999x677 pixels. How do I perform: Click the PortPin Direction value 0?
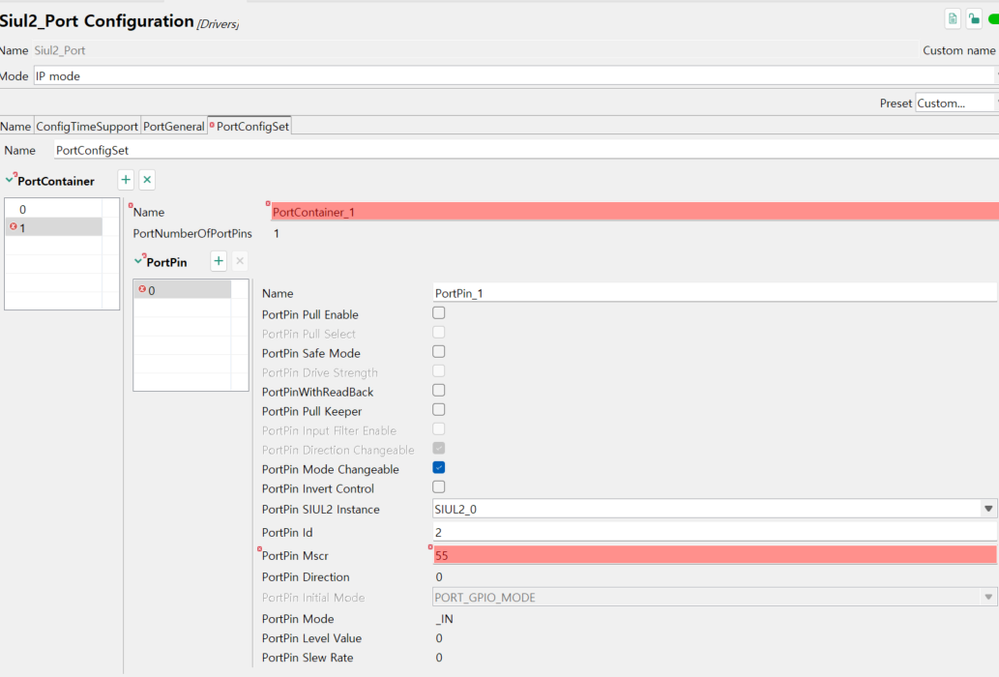click(439, 577)
